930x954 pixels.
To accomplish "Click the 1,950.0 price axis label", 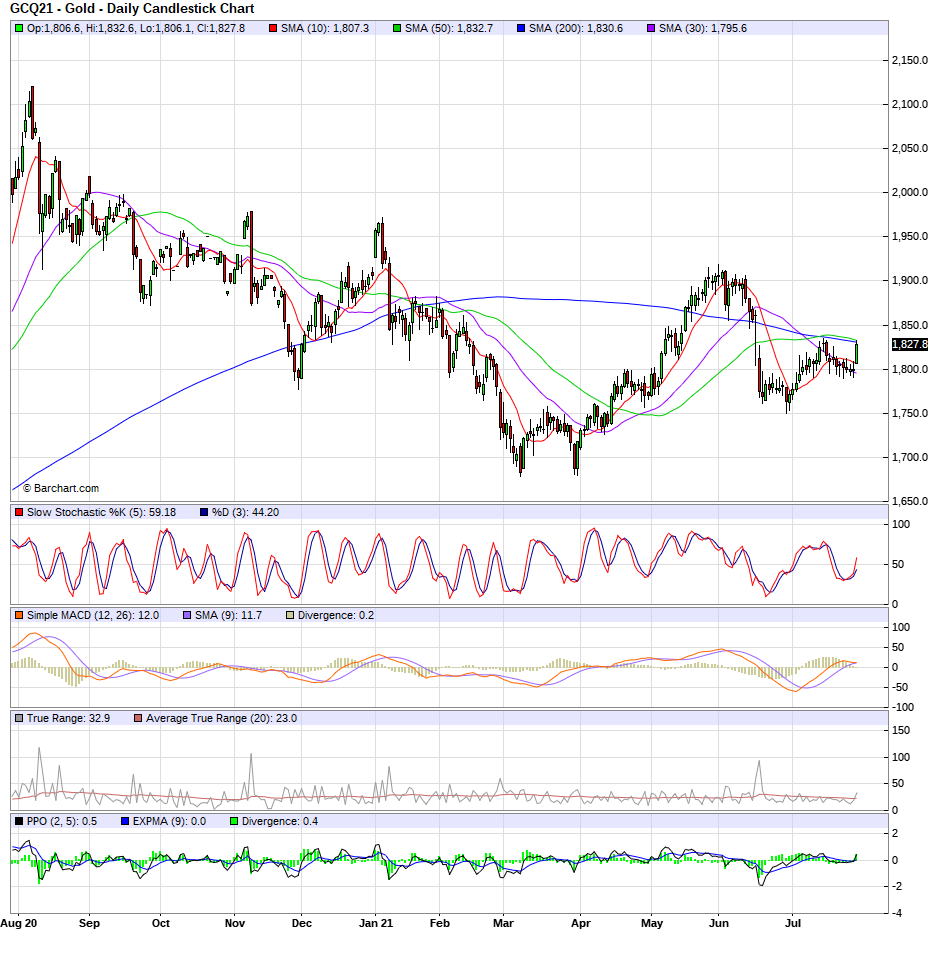I will tap(910, 237).
